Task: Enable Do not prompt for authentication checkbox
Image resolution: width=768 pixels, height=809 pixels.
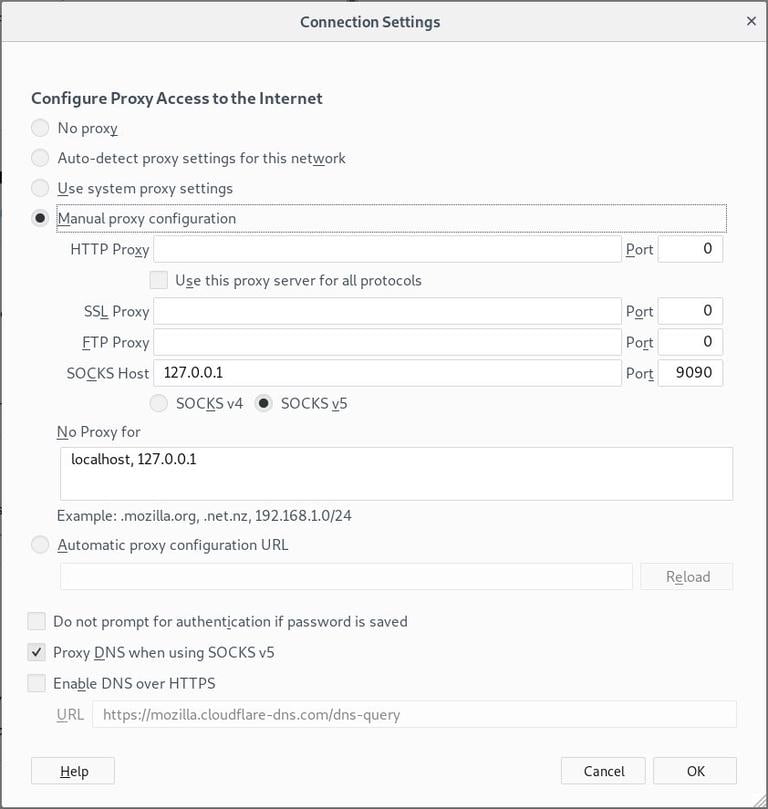Action: [37, 621]
